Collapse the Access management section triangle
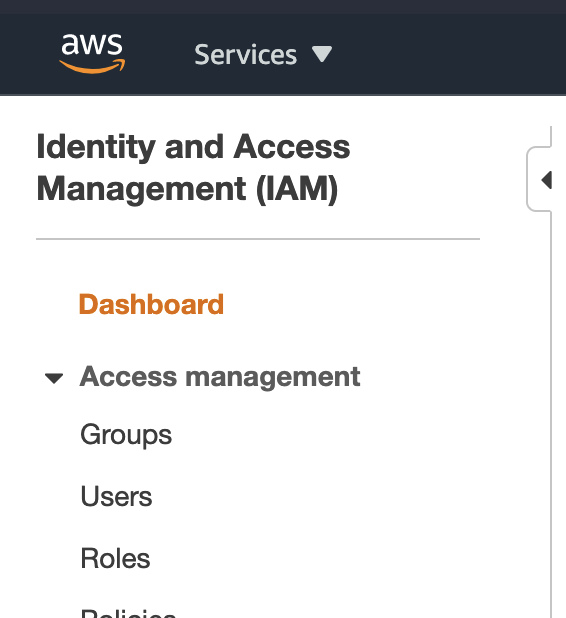This screenshot has height=618, width=566. pyautogui.click(x=54, y=378)
